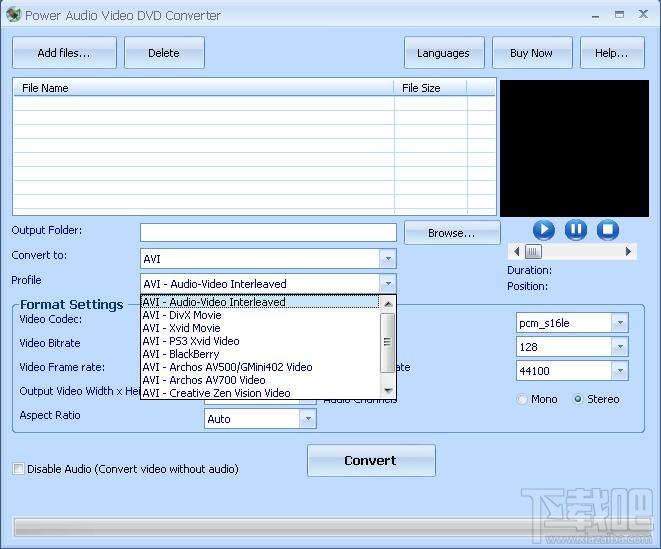Image resolution: width=661 pixels, height=549 pixels.
Task: Open the Aspect Ratio Auto dropdown
Action: (308, 419)
